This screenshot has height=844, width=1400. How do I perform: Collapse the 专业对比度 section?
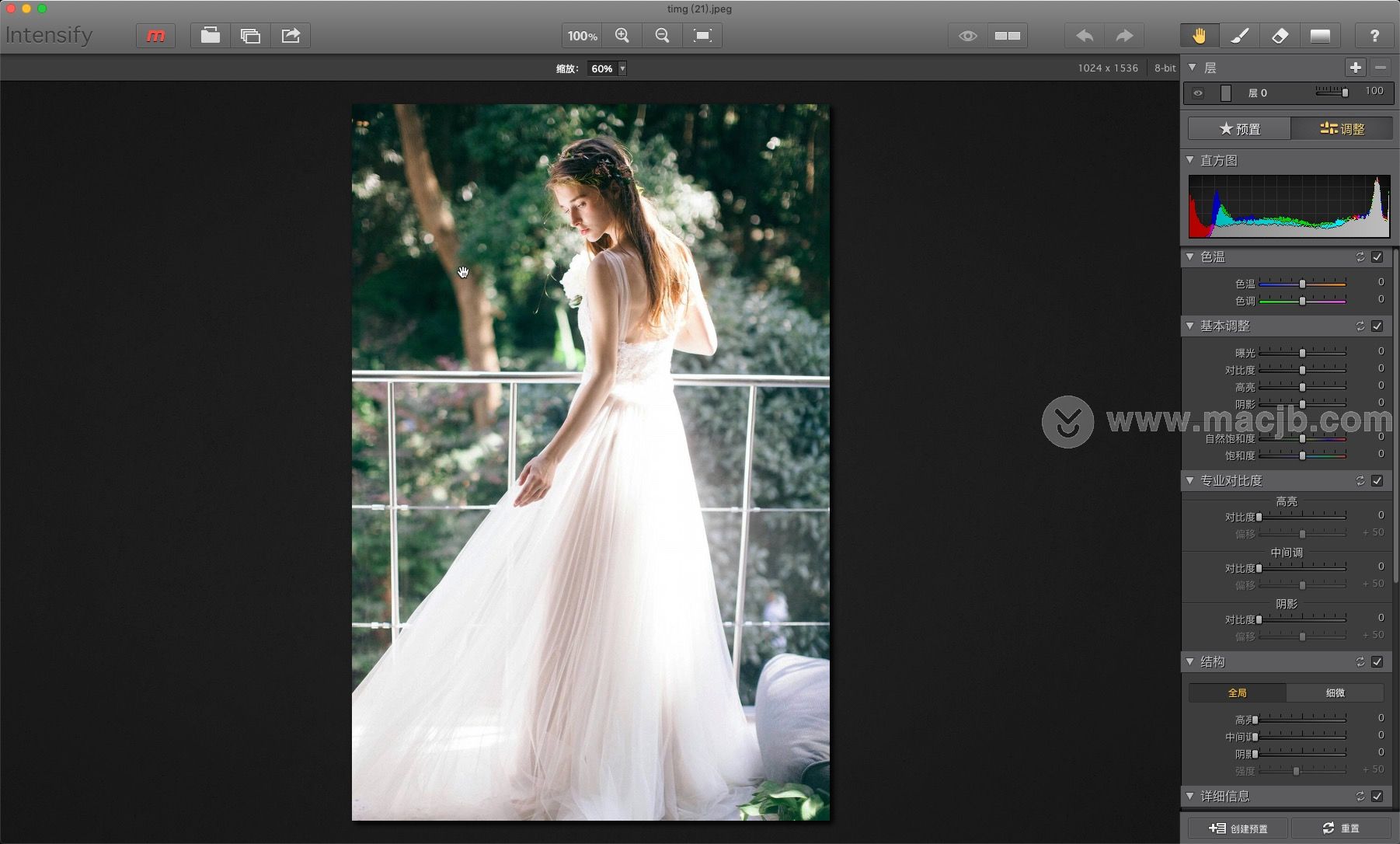1190,481
